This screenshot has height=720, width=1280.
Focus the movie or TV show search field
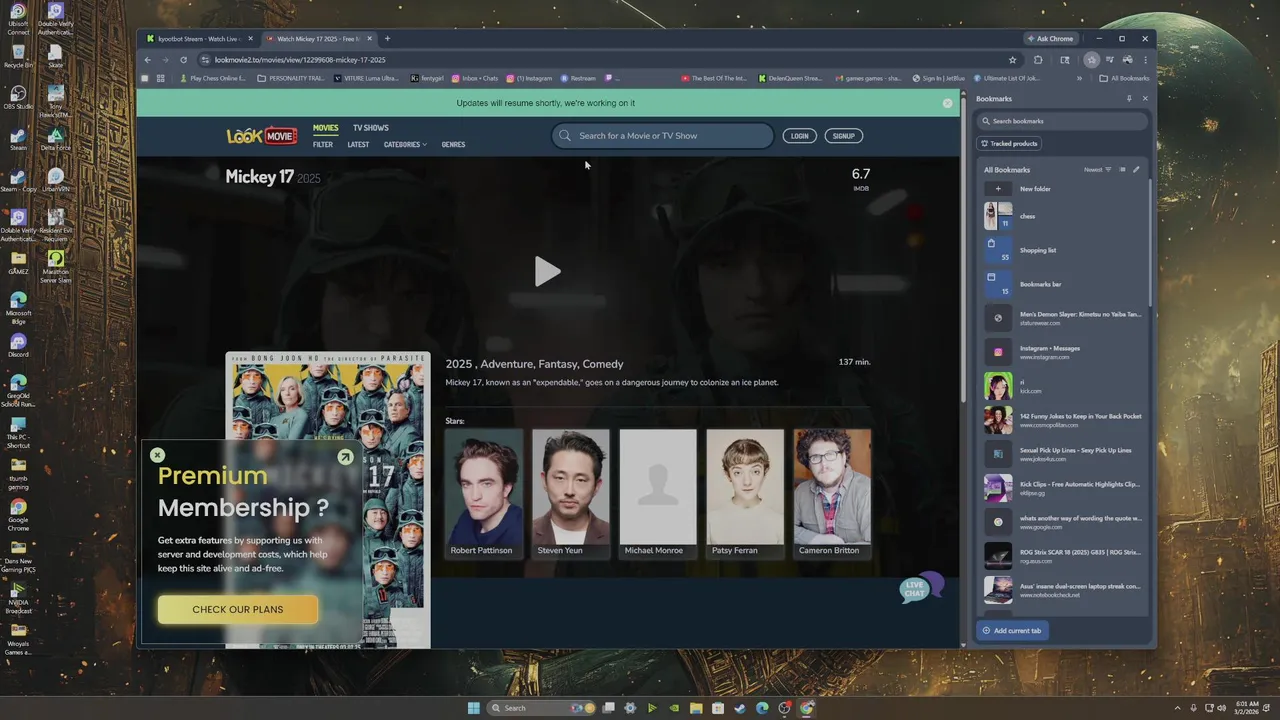coord(662,136)
